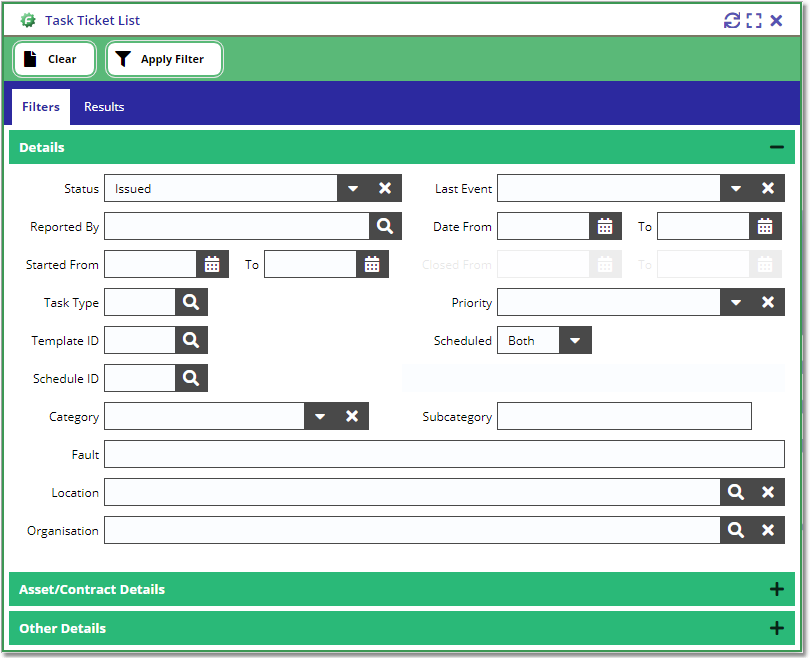Viewport: 810px width, 660px height.
Task: Switch to the Results tab
Action: pos(104,107)
